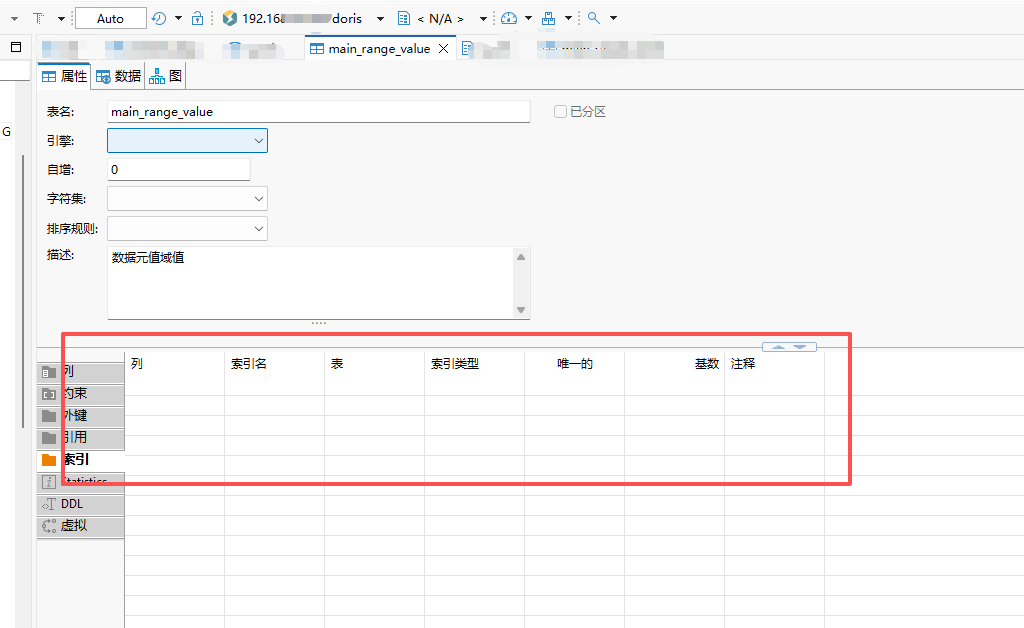
Task: Expand the doris connection selector dropdown
Action: [380, 19]
